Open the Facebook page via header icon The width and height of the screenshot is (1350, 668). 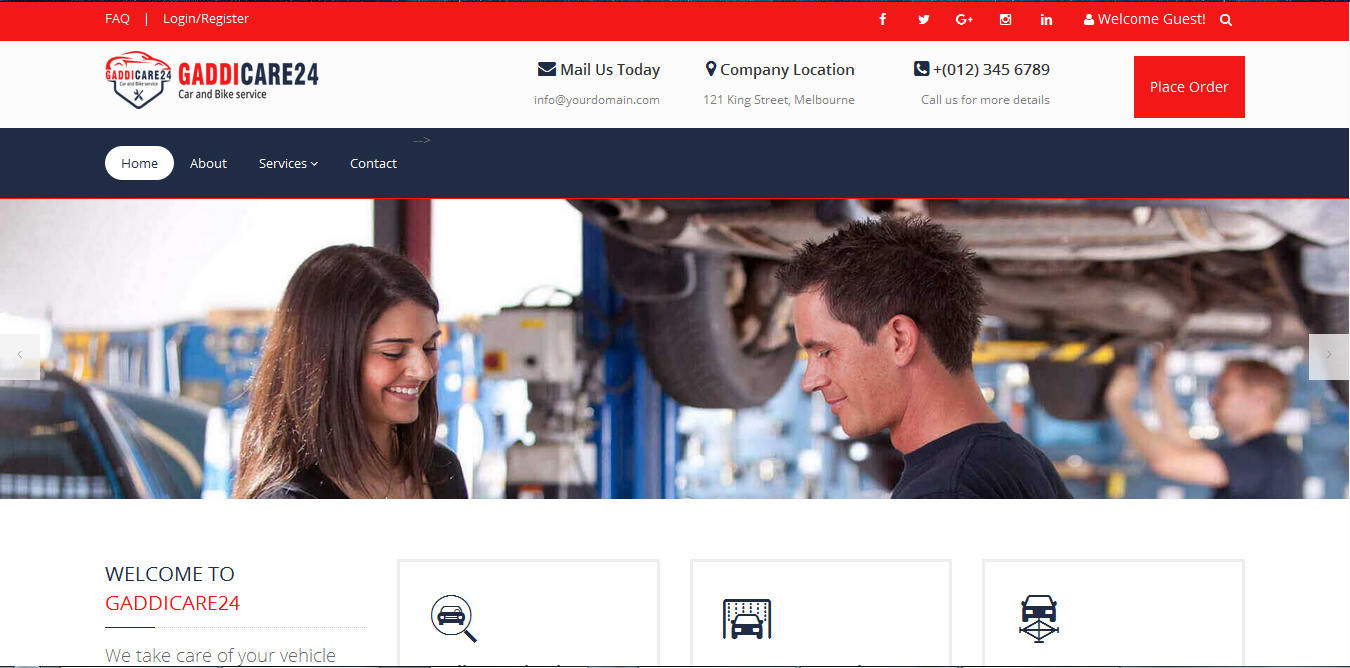(882, 18)
